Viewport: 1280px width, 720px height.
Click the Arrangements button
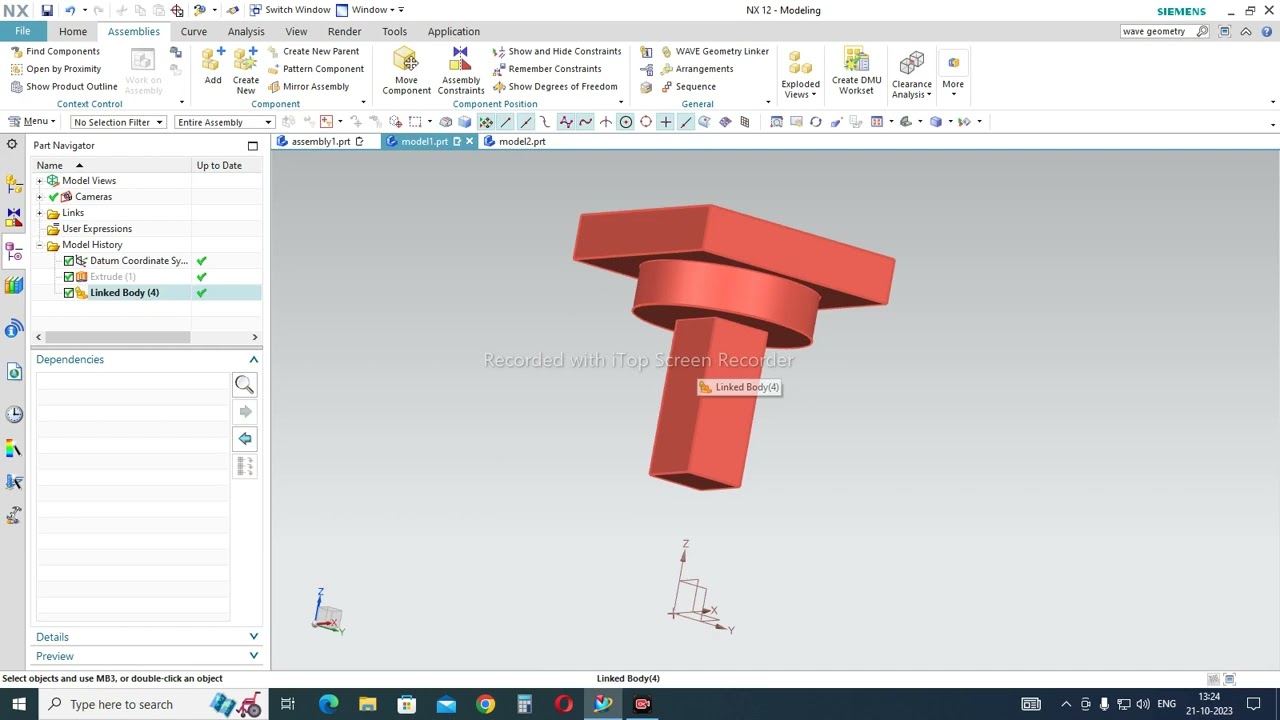pos(697,69)
